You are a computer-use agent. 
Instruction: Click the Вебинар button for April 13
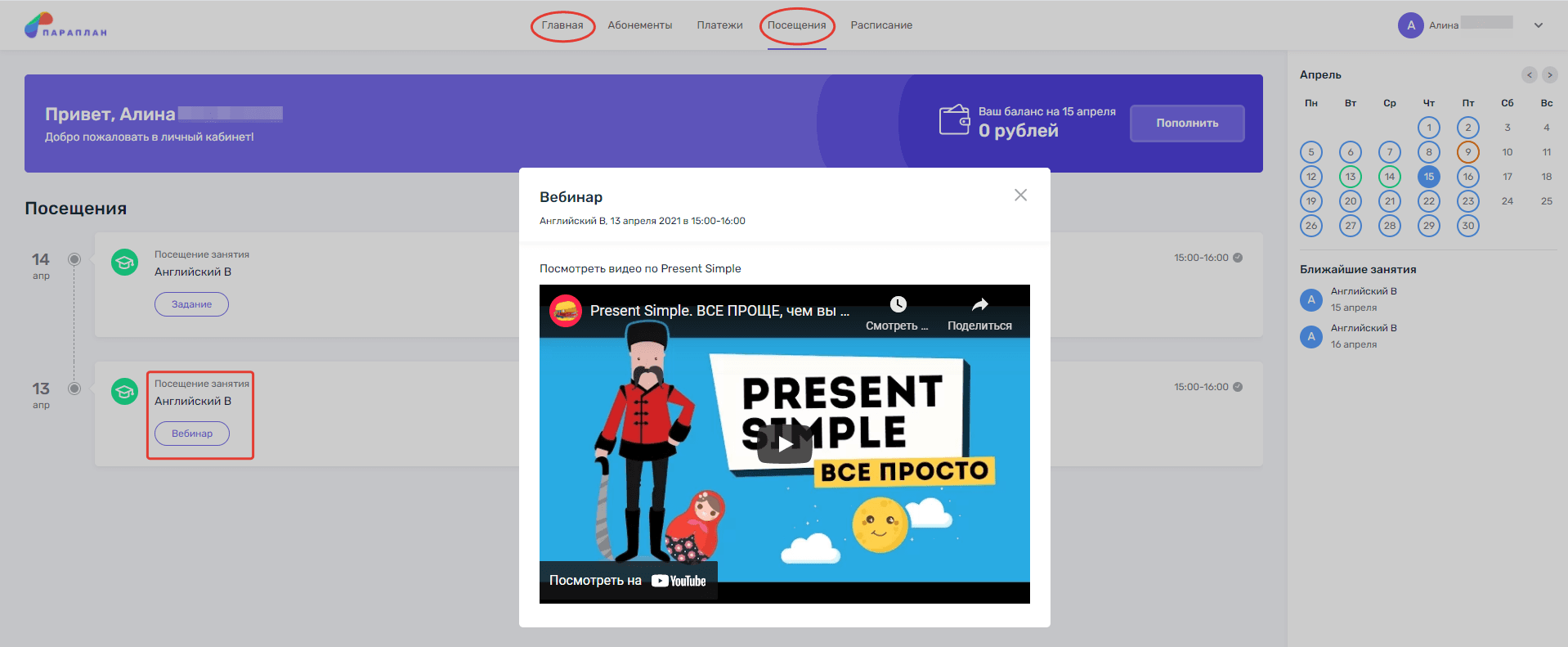tap(192, 434)
